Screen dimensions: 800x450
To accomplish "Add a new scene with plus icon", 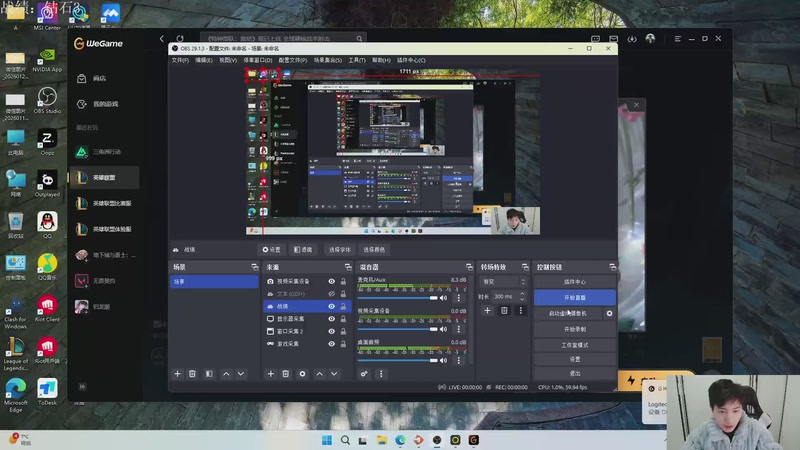I will click(178, 374).
